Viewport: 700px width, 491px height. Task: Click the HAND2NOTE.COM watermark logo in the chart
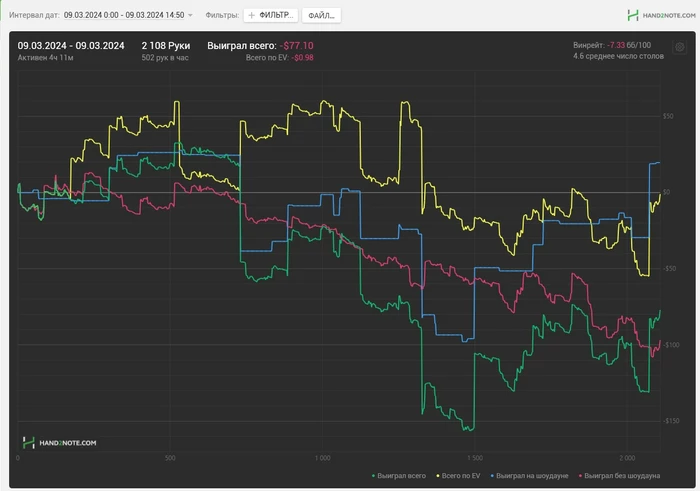60,442
